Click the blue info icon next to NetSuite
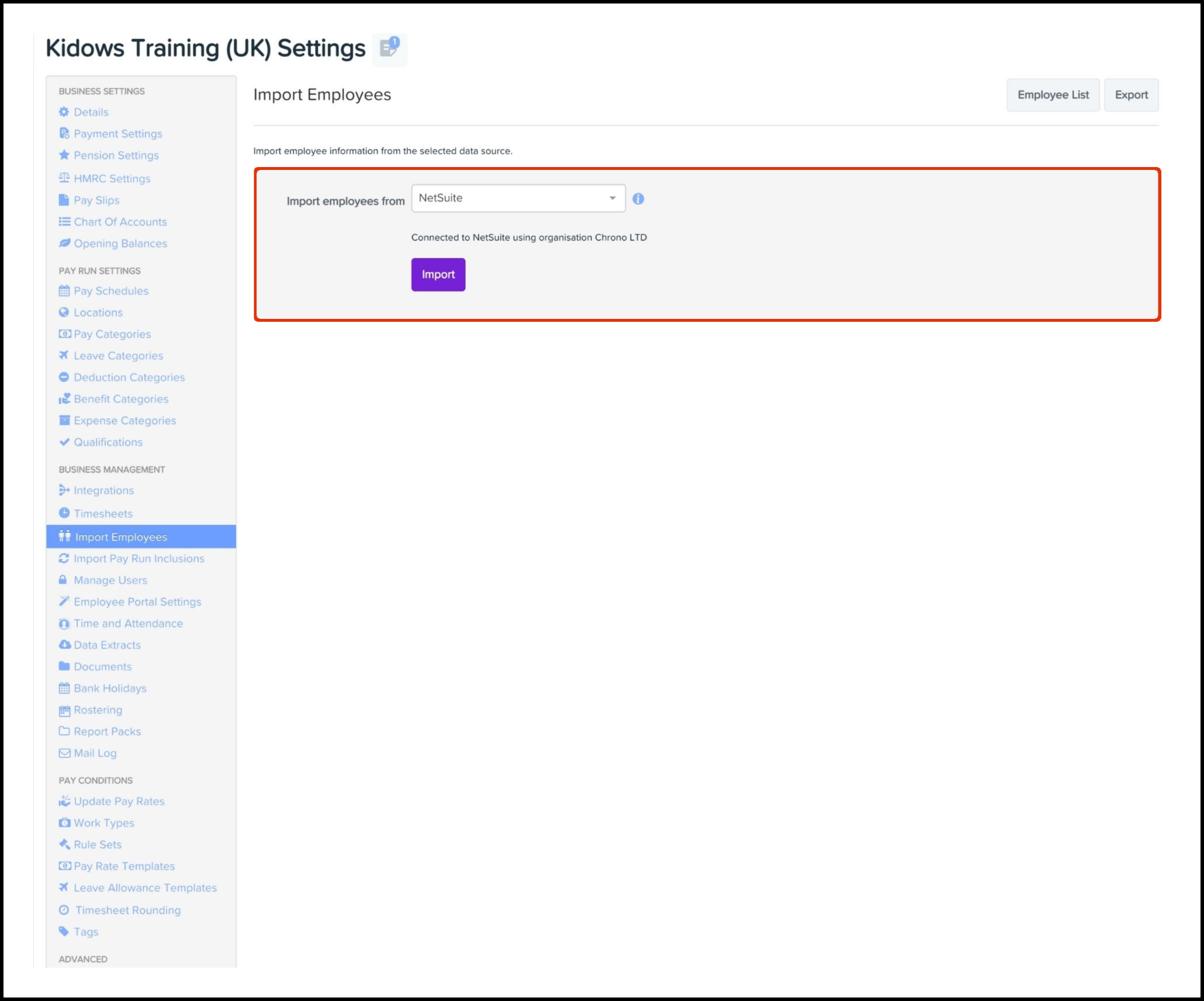Viewport: 1204px width, 1001px height. pos(638,199)
